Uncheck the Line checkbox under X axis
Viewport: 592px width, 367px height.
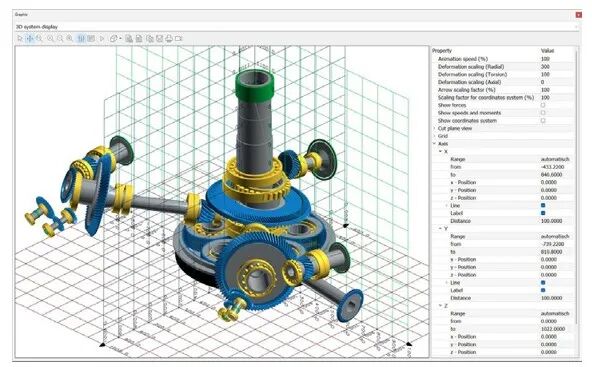click(543, 205)
